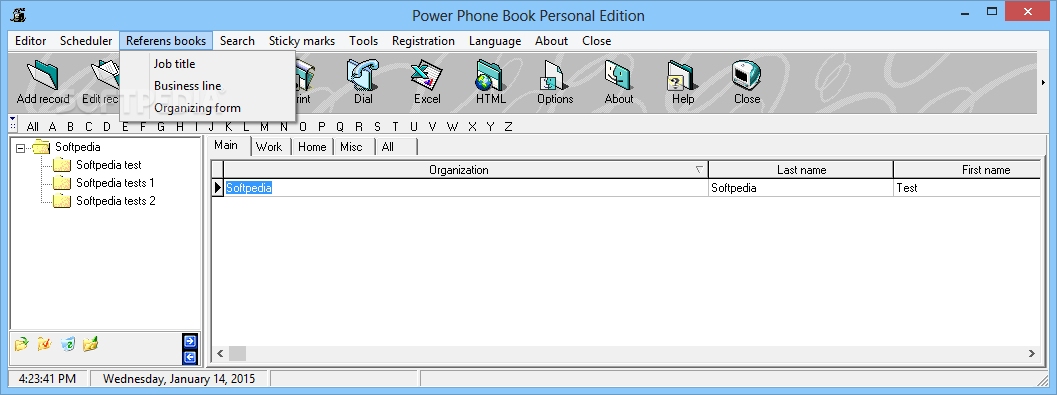Click the Edit record toolbar icon

pos(104,74)
